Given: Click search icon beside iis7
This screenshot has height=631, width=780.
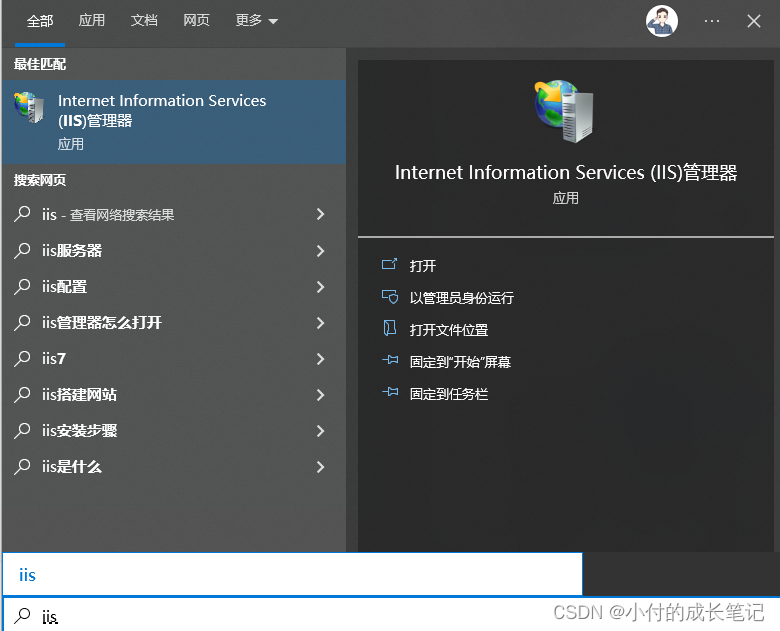Looking at the screenshot, I should click(x=22, y=358).
